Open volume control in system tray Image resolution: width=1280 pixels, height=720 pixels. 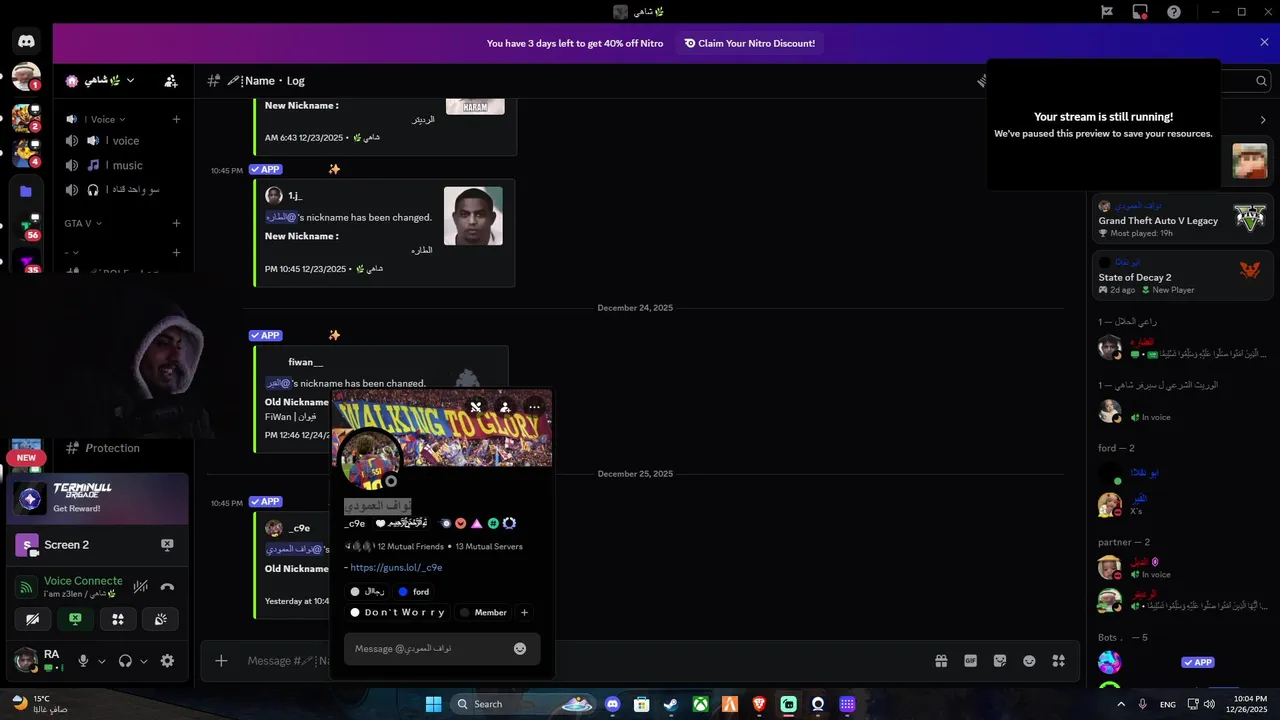tap(1209, 704)
